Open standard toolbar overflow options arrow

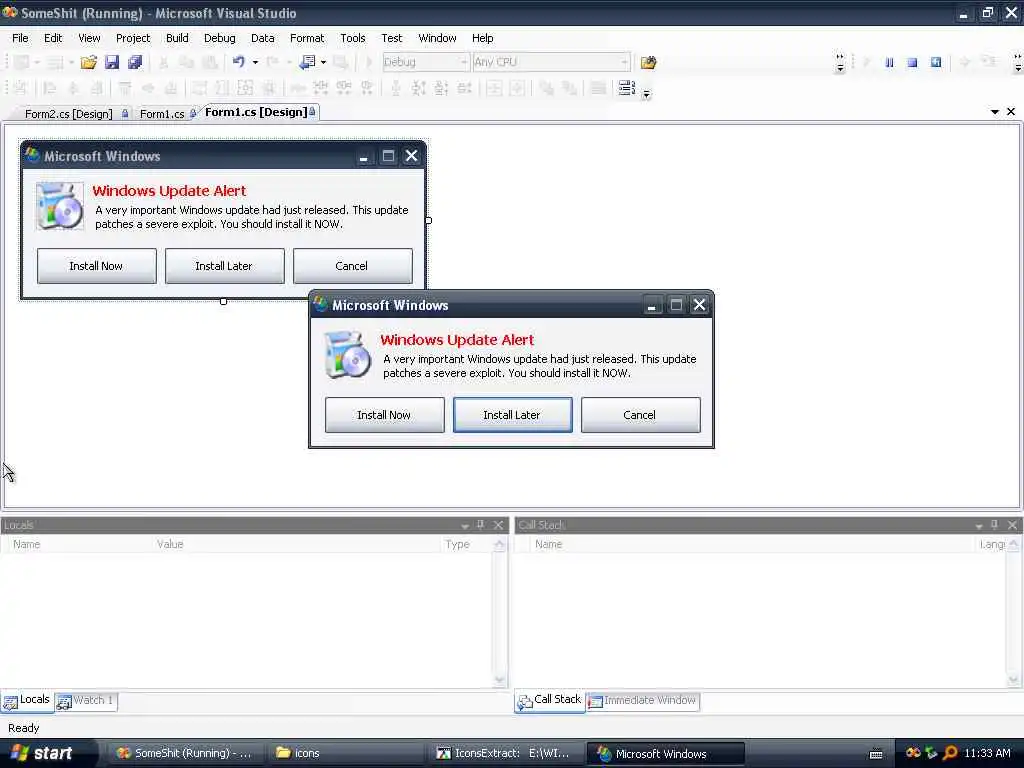tap(840, 63)
